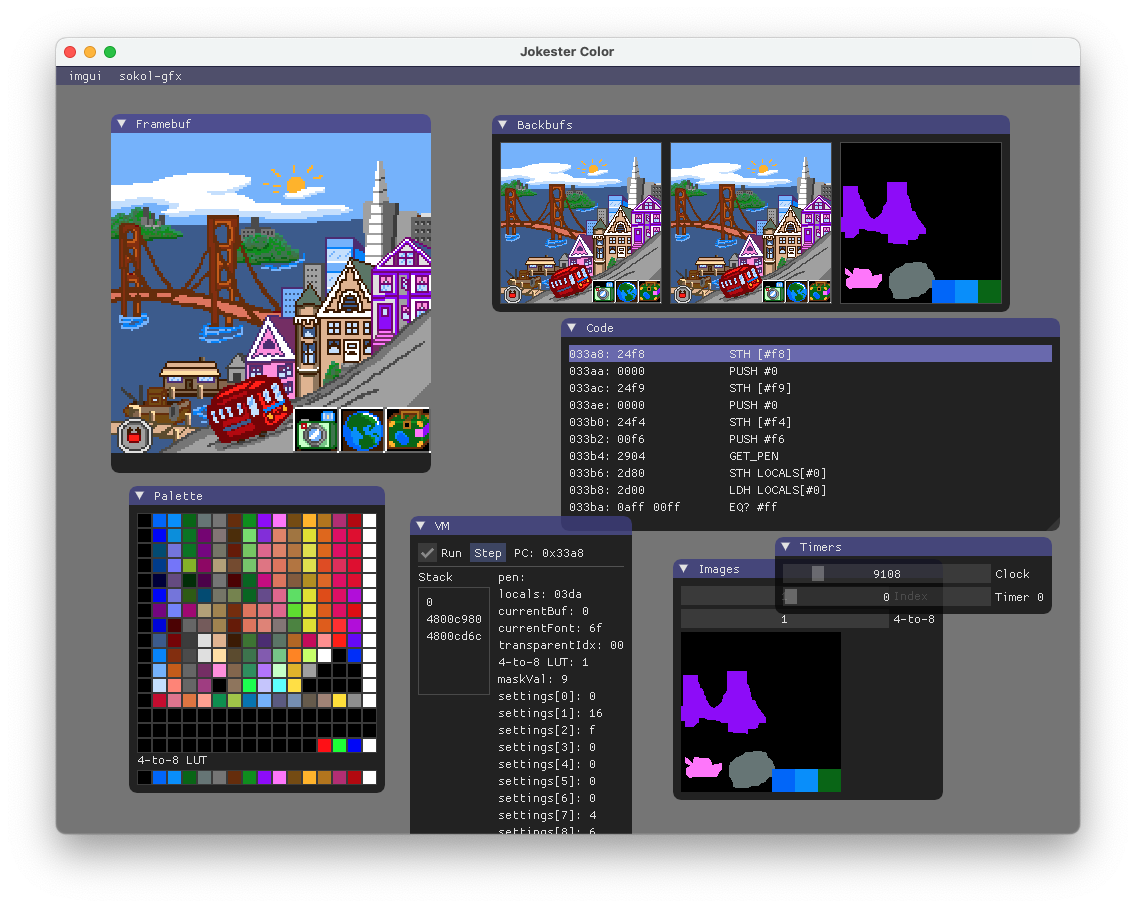The image size is (1136, 908).
Task: Select code line 033b8 LDH LOCALS[#0]
Action: tap(810, 490)
